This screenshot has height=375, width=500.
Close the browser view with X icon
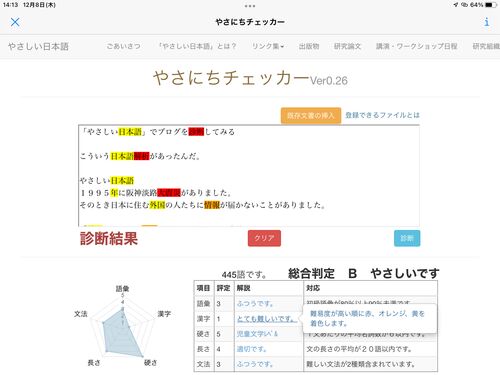click(15, 22)
